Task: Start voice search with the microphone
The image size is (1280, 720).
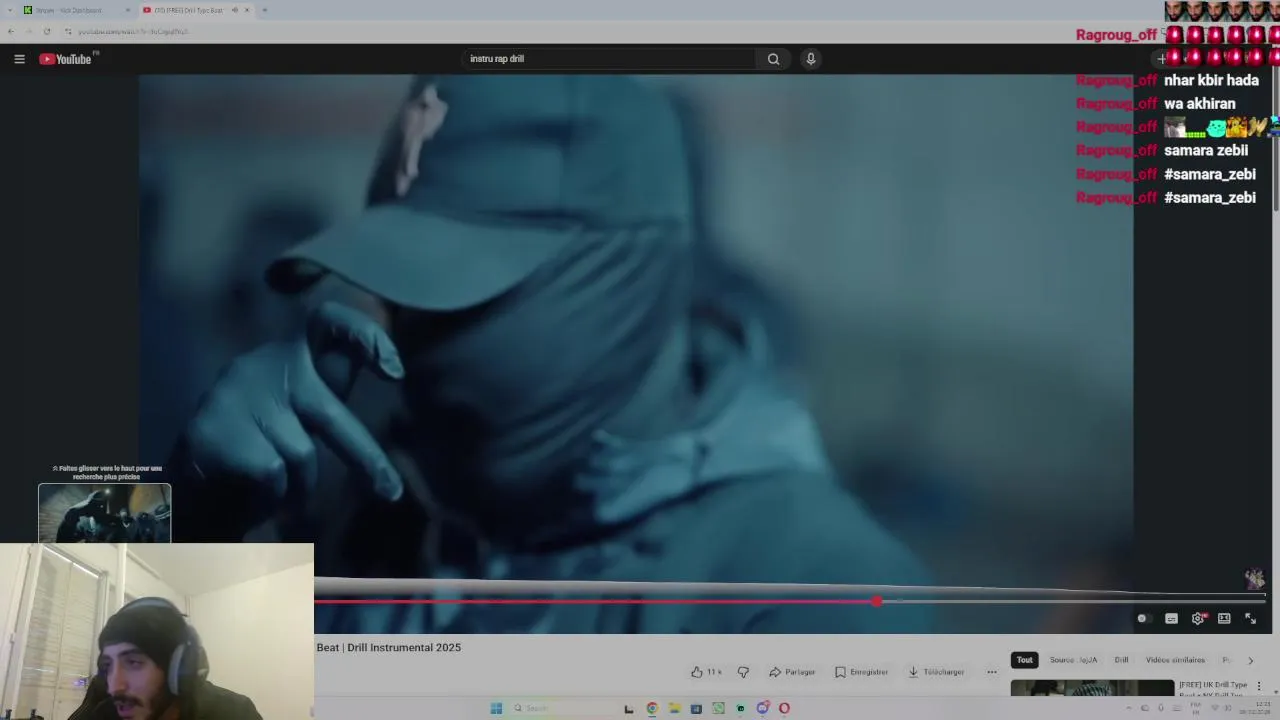Action: pos(811,59)
